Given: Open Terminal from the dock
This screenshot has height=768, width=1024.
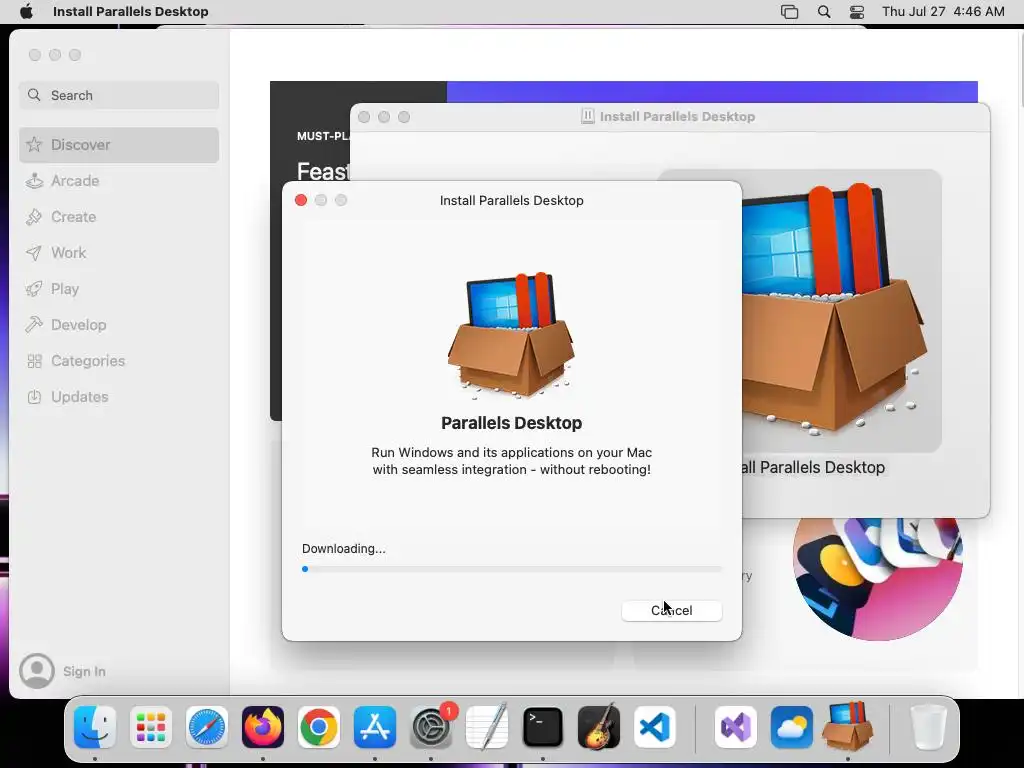Looking at the screenshot, I should click(x=543, y=727).
